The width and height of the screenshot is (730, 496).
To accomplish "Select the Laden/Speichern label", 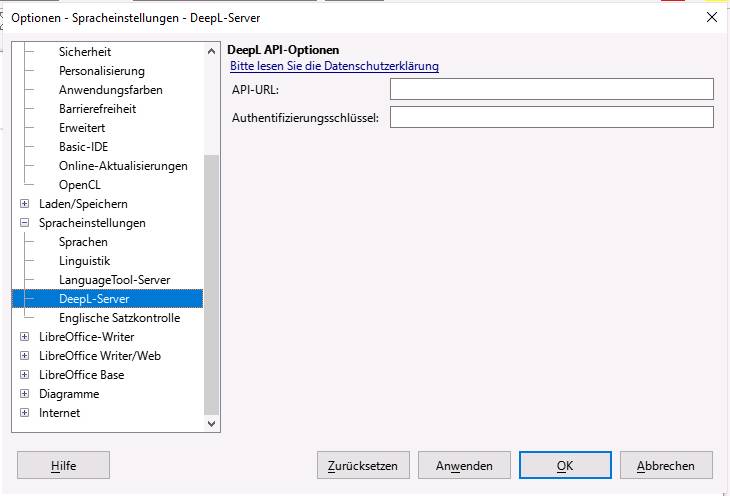I will 83,204.
